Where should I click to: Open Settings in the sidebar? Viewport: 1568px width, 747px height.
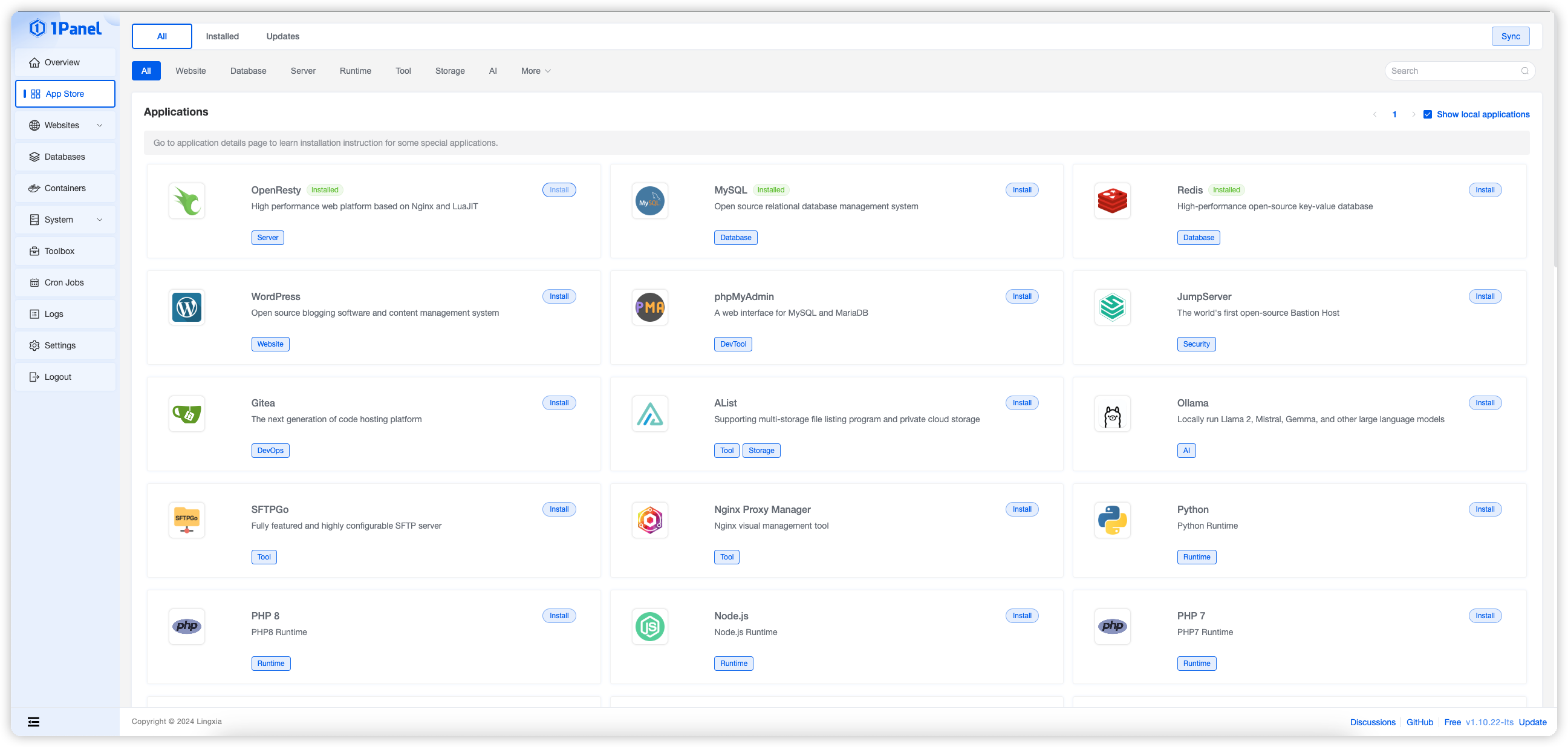point(65,345)
